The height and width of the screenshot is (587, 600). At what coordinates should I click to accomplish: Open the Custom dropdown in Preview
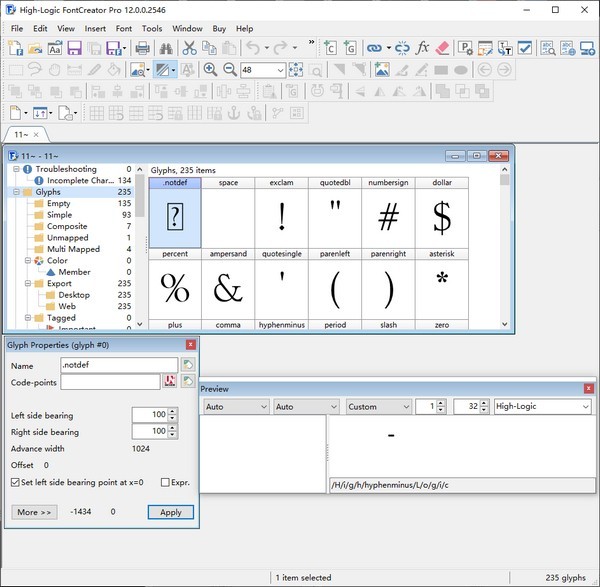(403, 407)
